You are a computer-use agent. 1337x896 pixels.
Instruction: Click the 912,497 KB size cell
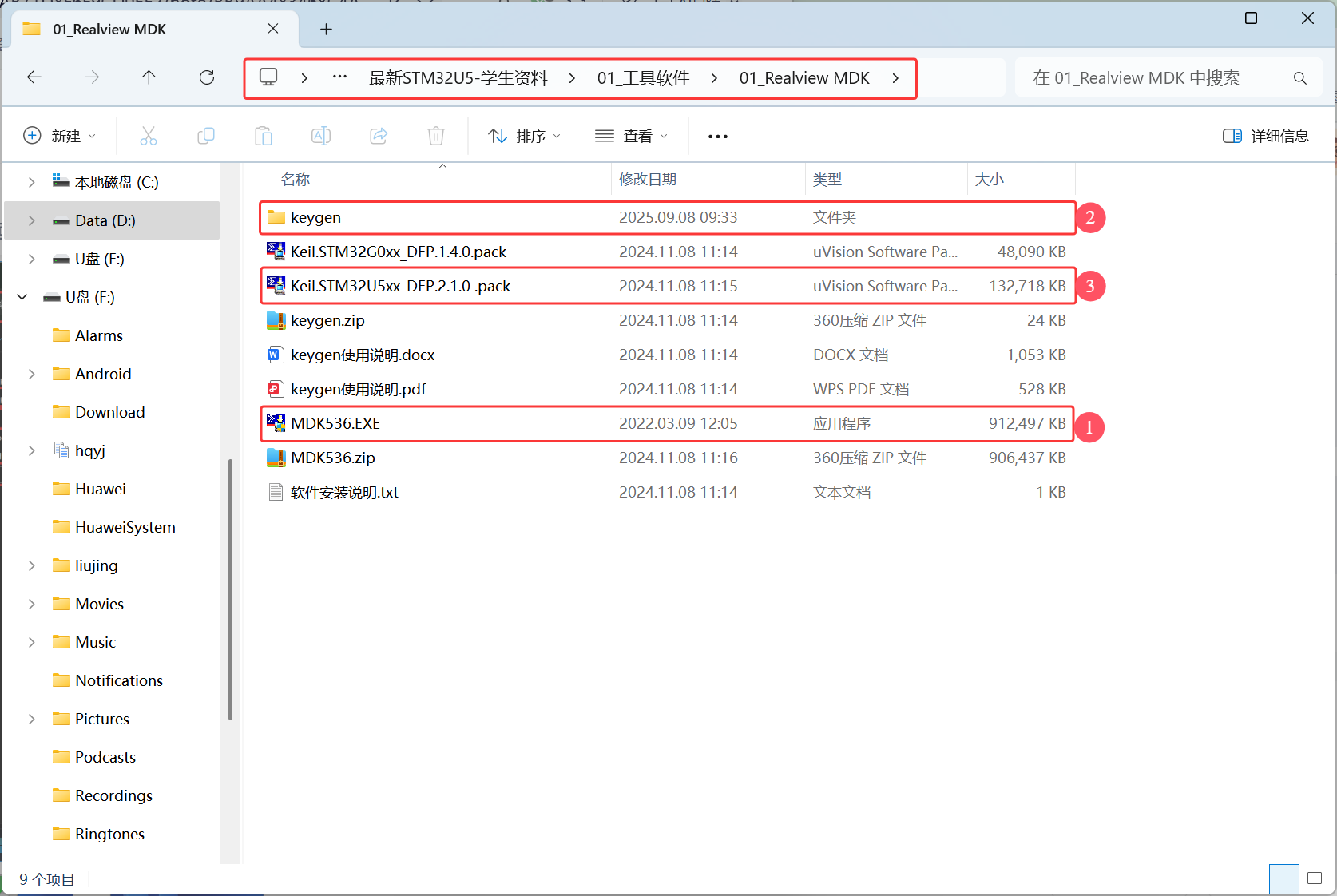(1027, 423)
